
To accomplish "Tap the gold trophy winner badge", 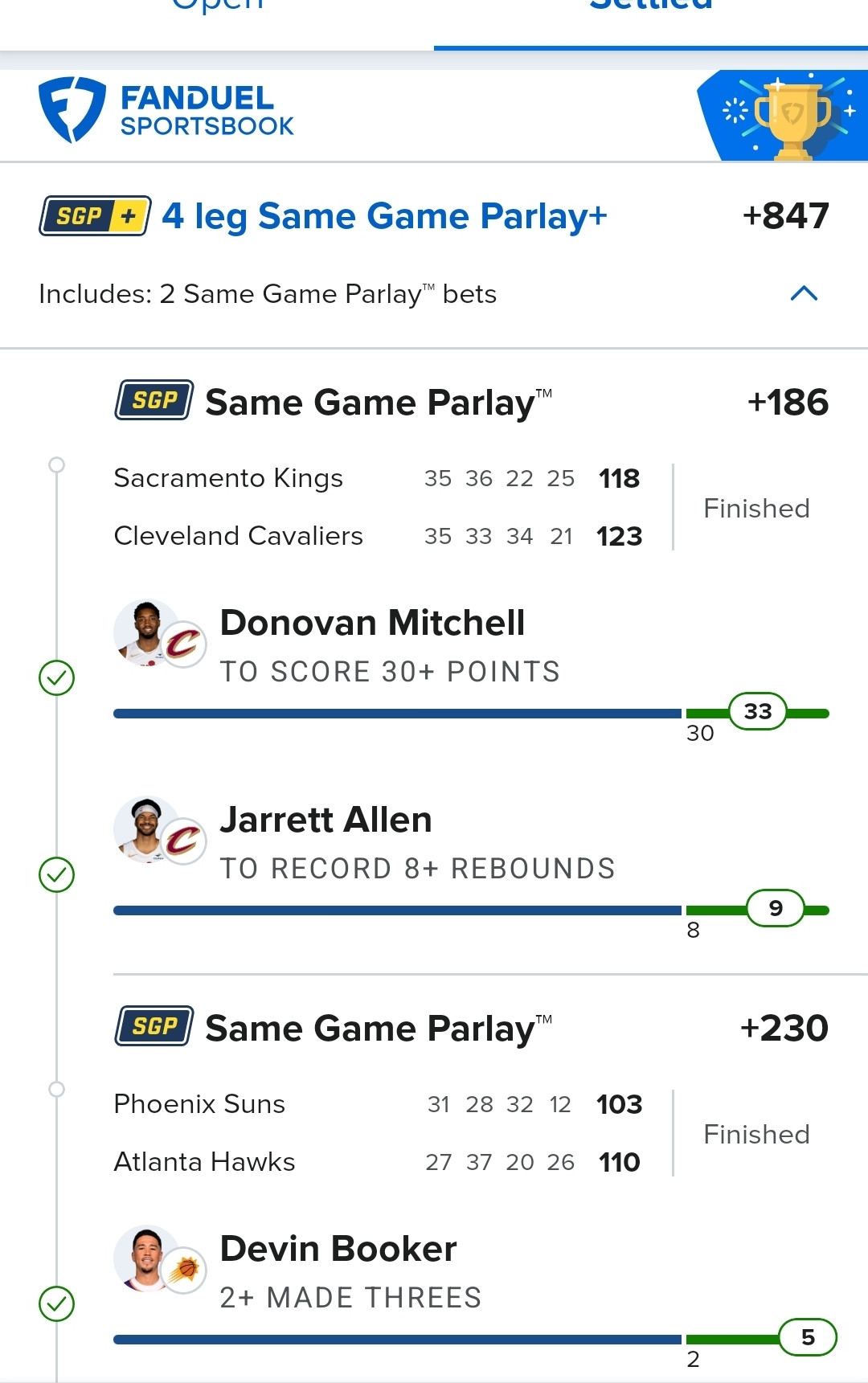I will [x=792, y=117].
